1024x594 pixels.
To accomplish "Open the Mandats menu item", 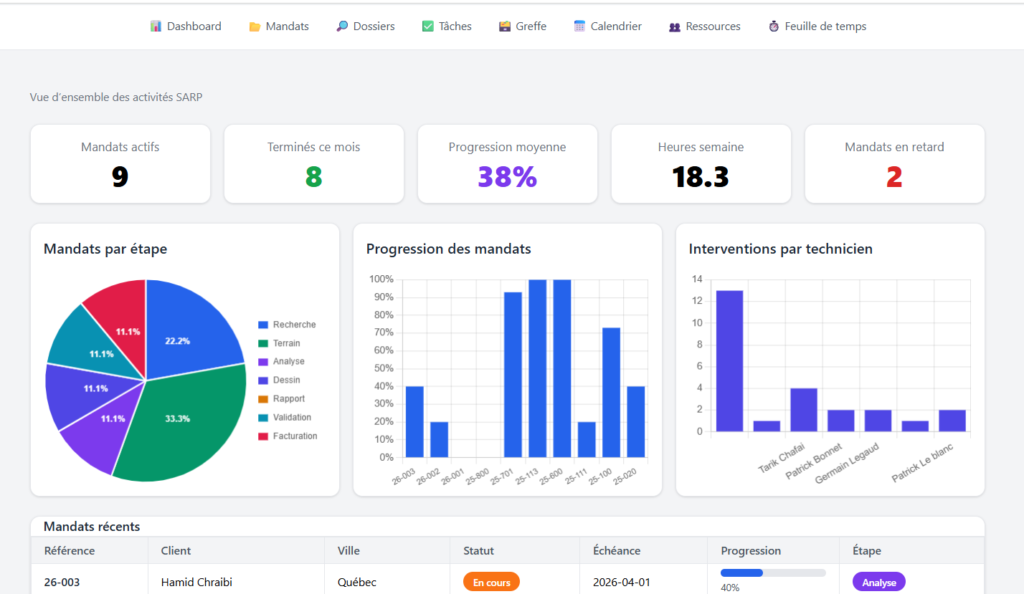I will (x=286, y=26).
